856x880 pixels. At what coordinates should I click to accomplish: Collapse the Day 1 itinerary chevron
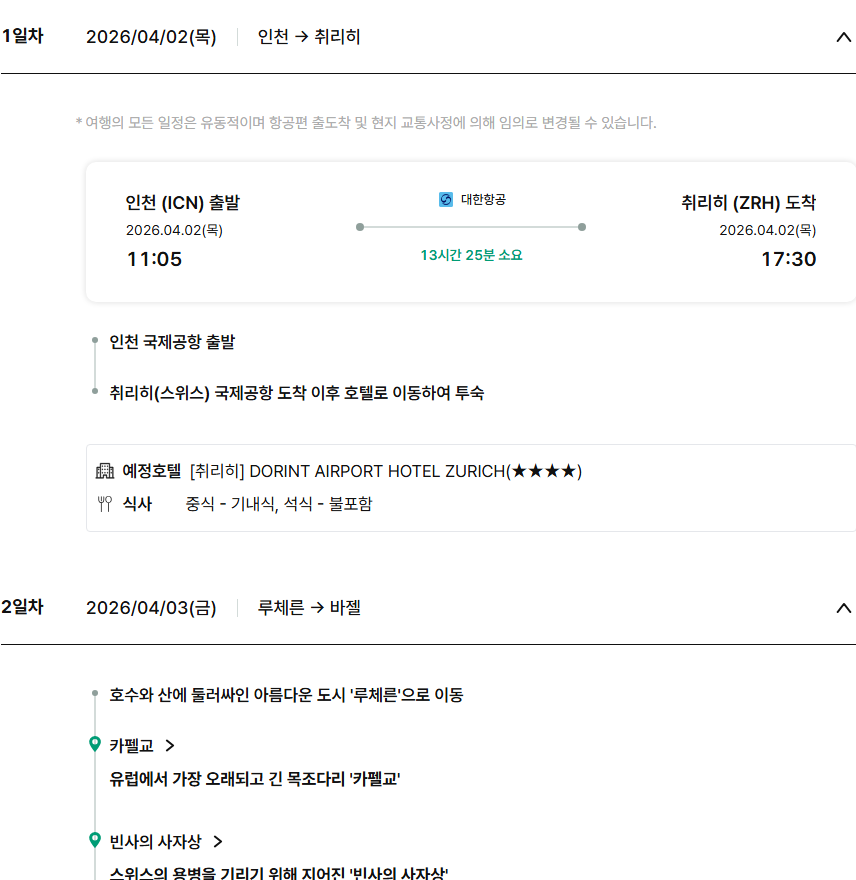[843, 38]
